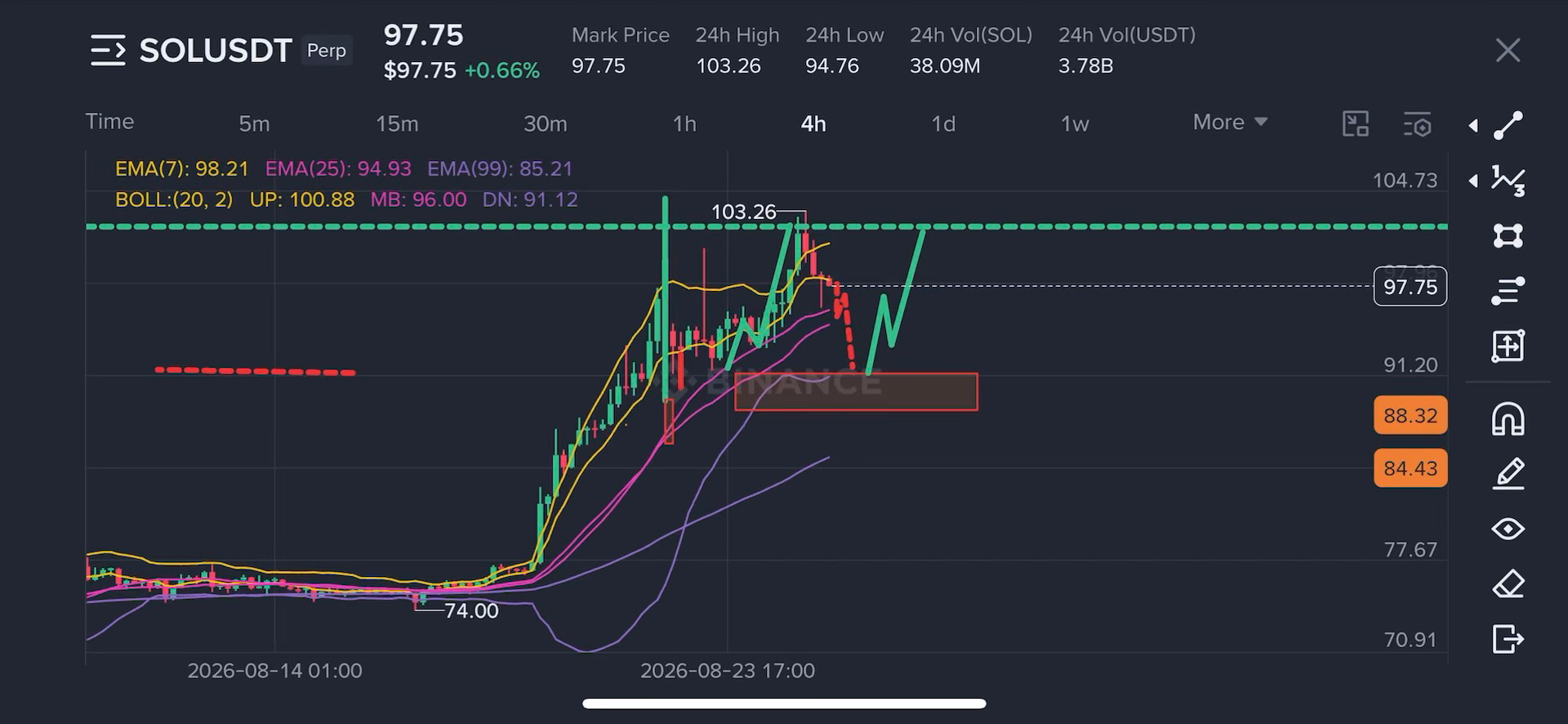This screenshot has height=724, width=1568.
Task: Select the wave pattern drawing tool
Action: point(1508,181)
